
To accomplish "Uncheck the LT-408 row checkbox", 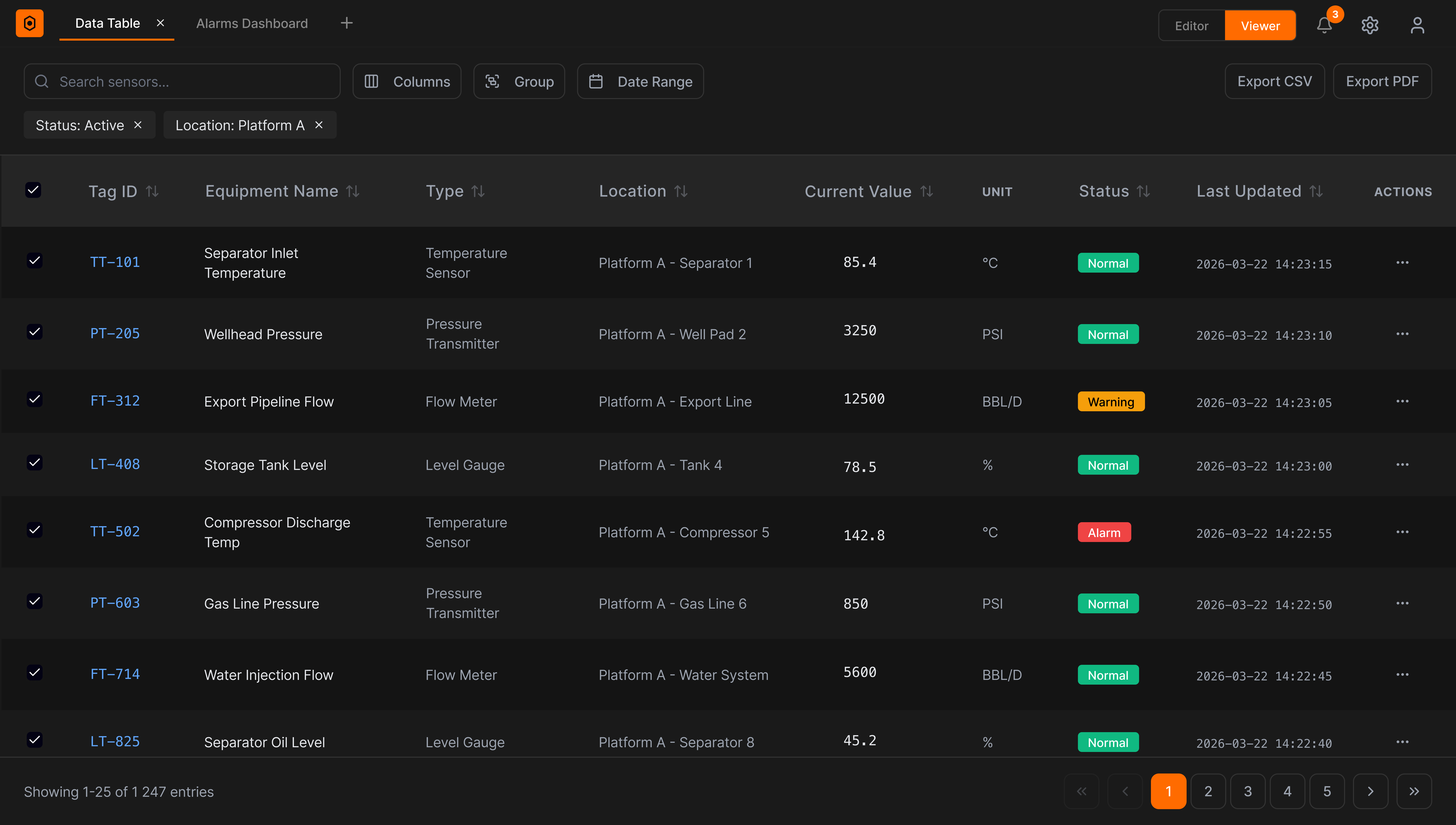I will [x=35, y=462].
